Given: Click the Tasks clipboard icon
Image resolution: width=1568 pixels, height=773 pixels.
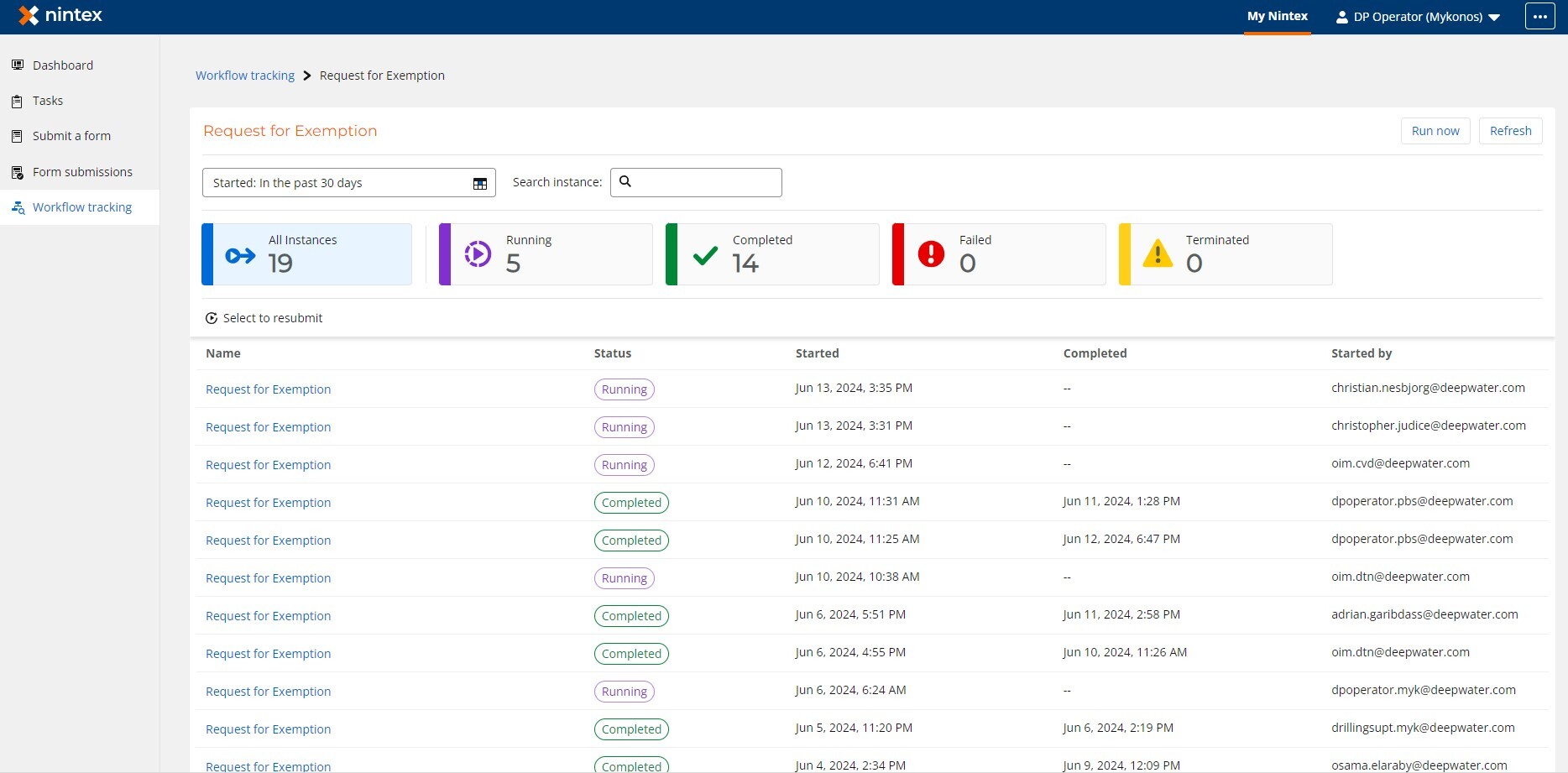Looking at the screenshot, I should (17, 102).
